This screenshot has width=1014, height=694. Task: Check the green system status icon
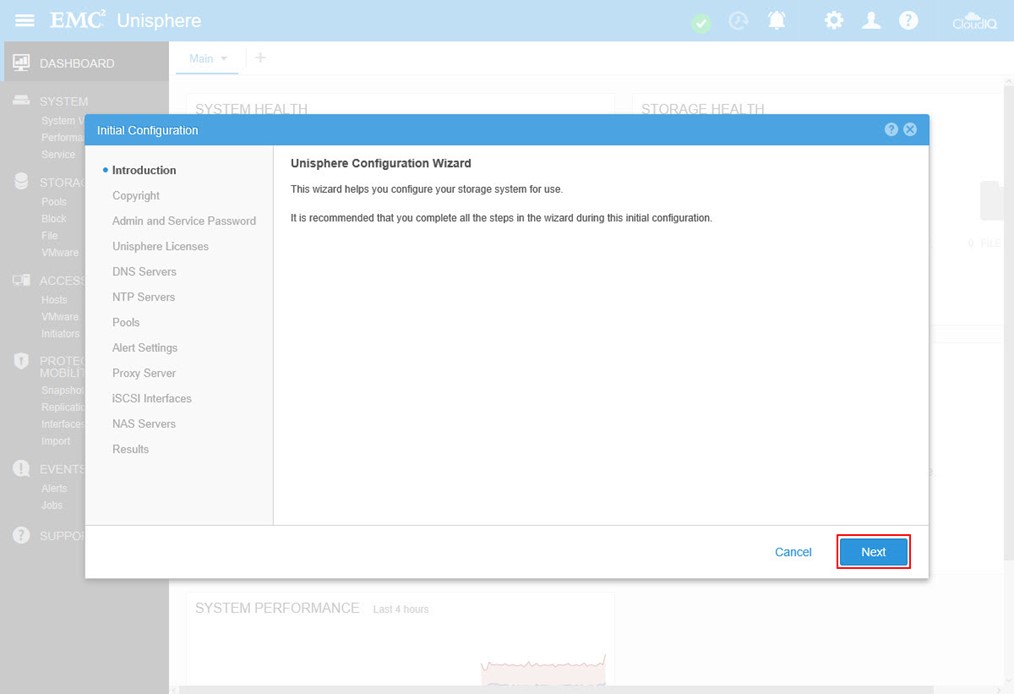[701, 24]
